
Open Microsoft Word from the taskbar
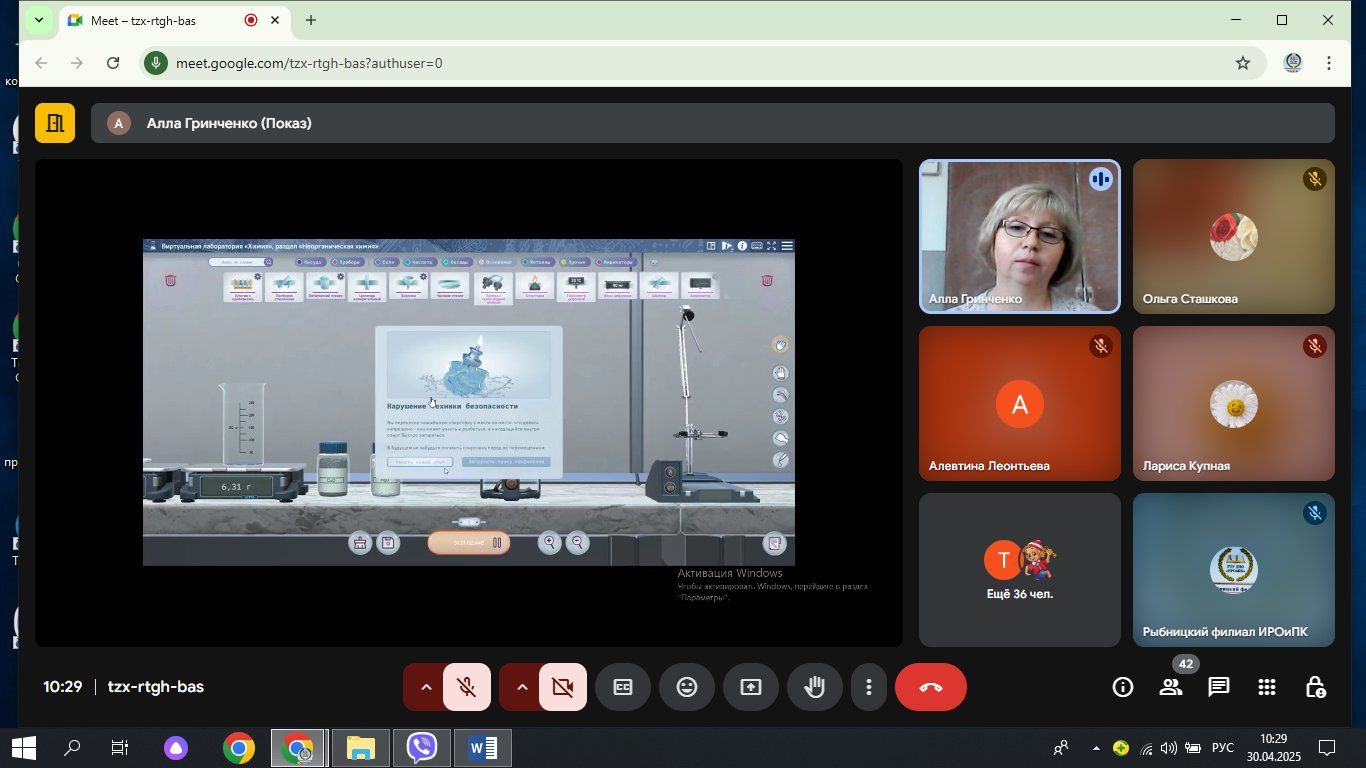(483, 747)
